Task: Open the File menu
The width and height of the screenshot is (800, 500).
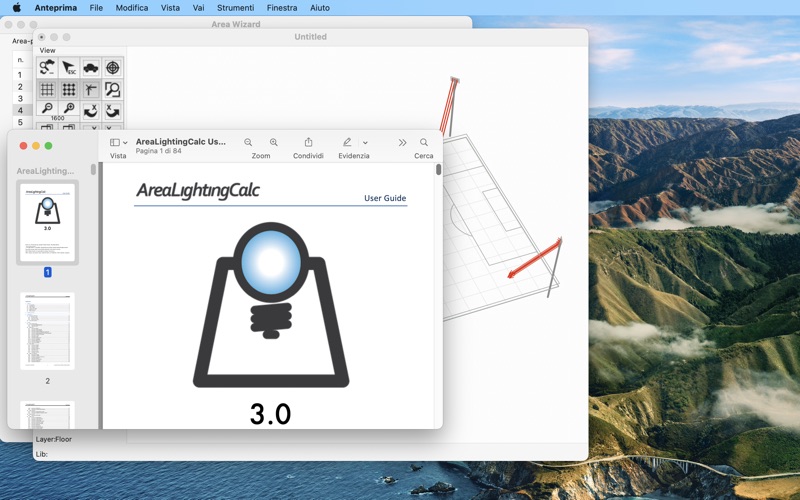Action: pyautogui.click(x=96, y=8)
